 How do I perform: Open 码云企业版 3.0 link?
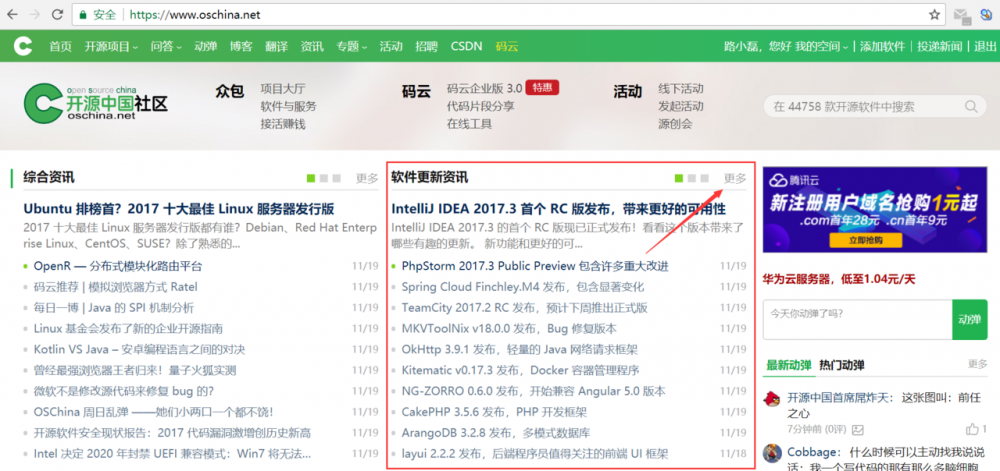[x=485, y=88]
